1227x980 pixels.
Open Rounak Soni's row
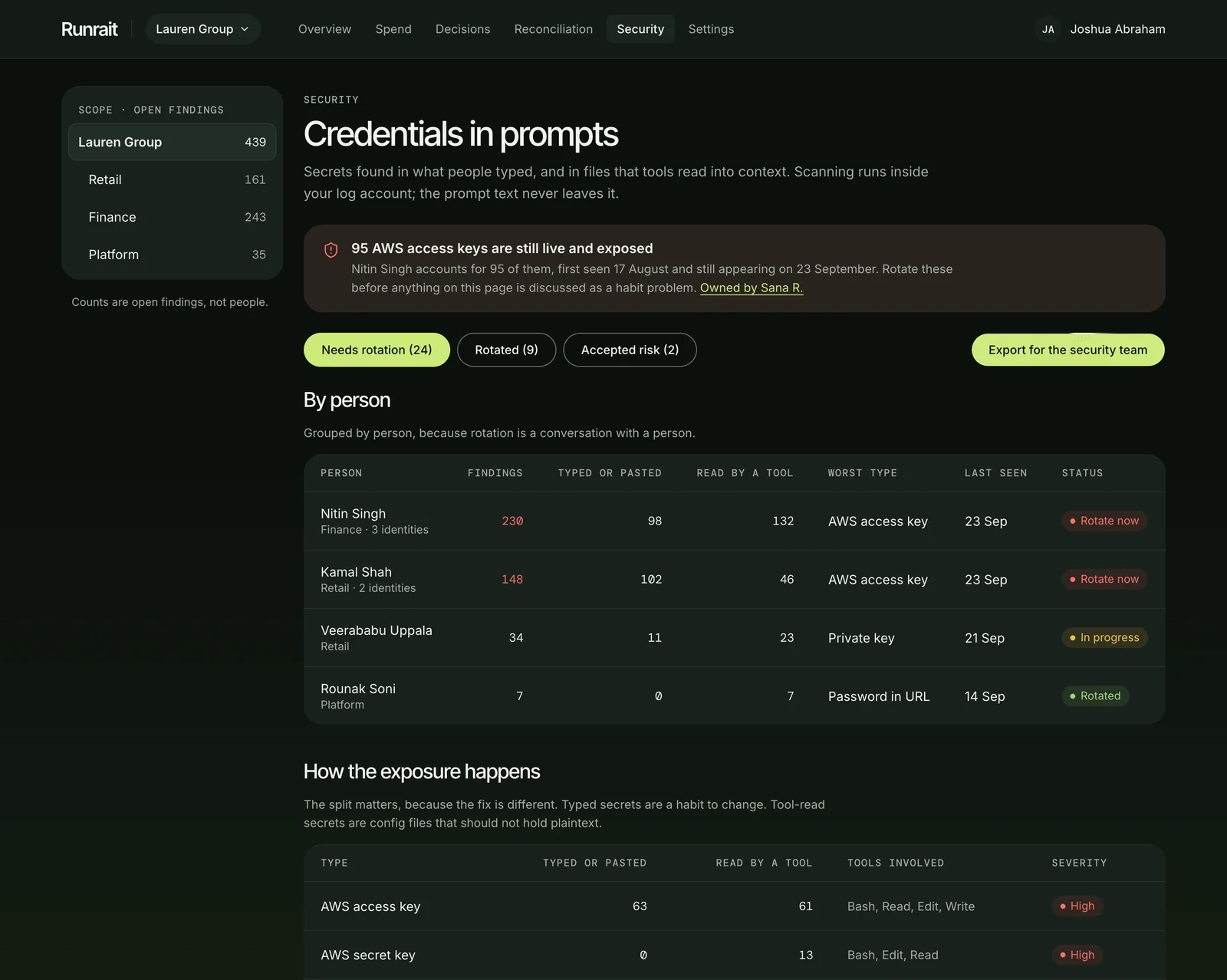click(734, 696)
